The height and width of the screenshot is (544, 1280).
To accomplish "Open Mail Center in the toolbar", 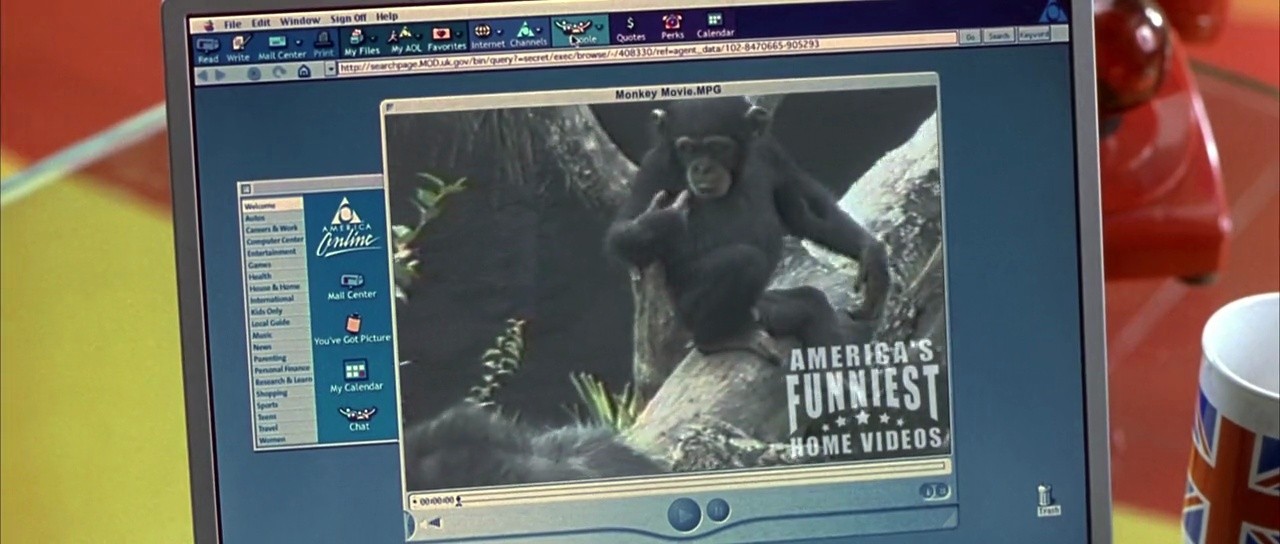I will point(281,46).
